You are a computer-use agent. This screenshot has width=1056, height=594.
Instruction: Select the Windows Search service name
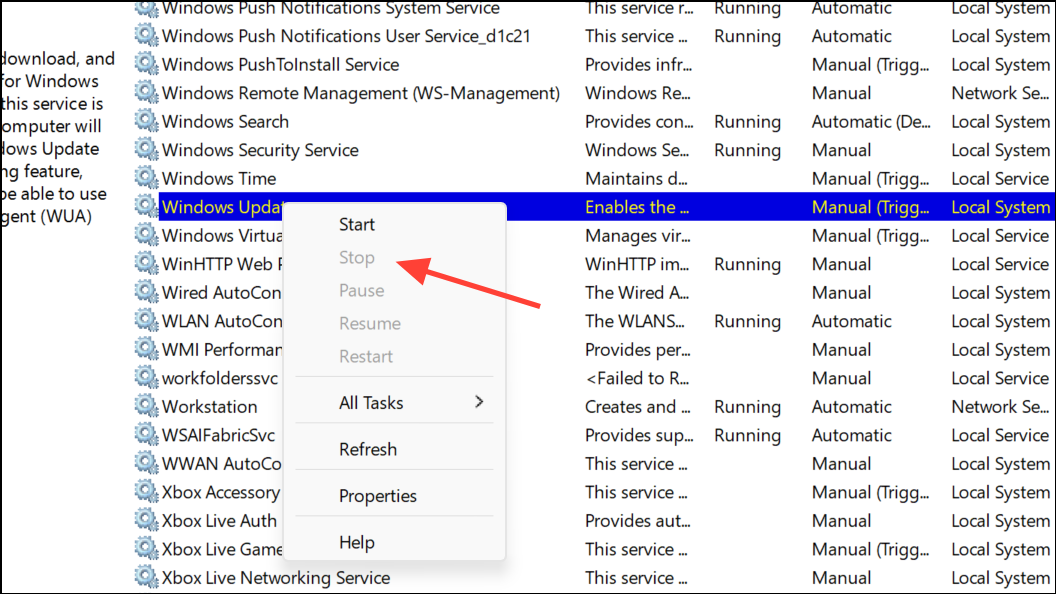pyautogui.click(x=225, y=122)
